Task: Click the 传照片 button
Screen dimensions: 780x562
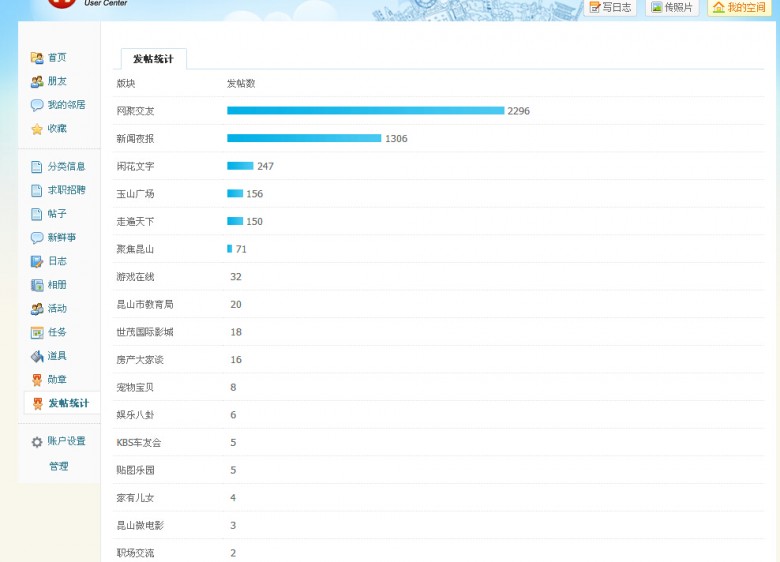Action: coord(672,7)
